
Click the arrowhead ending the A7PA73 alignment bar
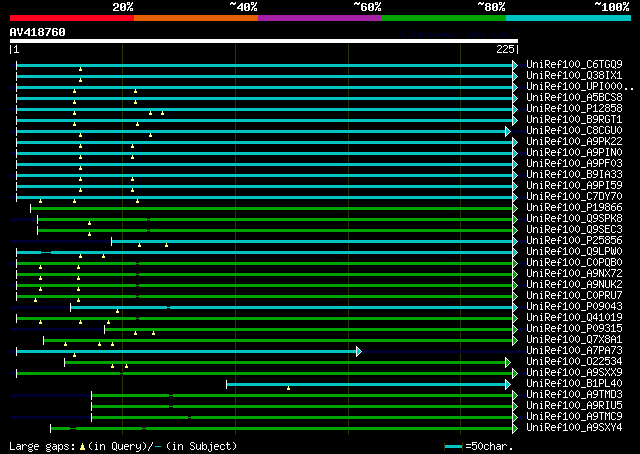click(359, 352)
